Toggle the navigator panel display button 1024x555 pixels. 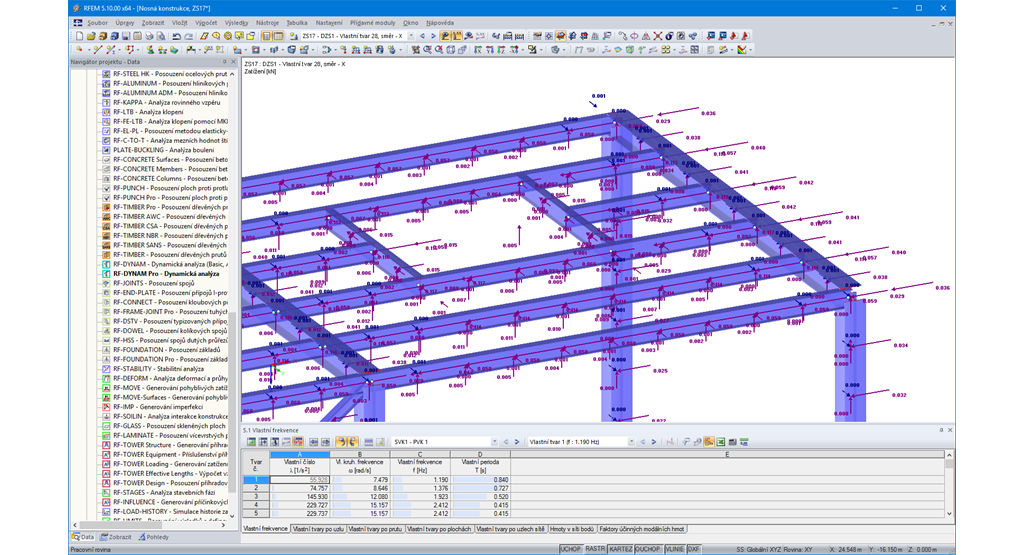pyautogui.click(x=266, y=36)
